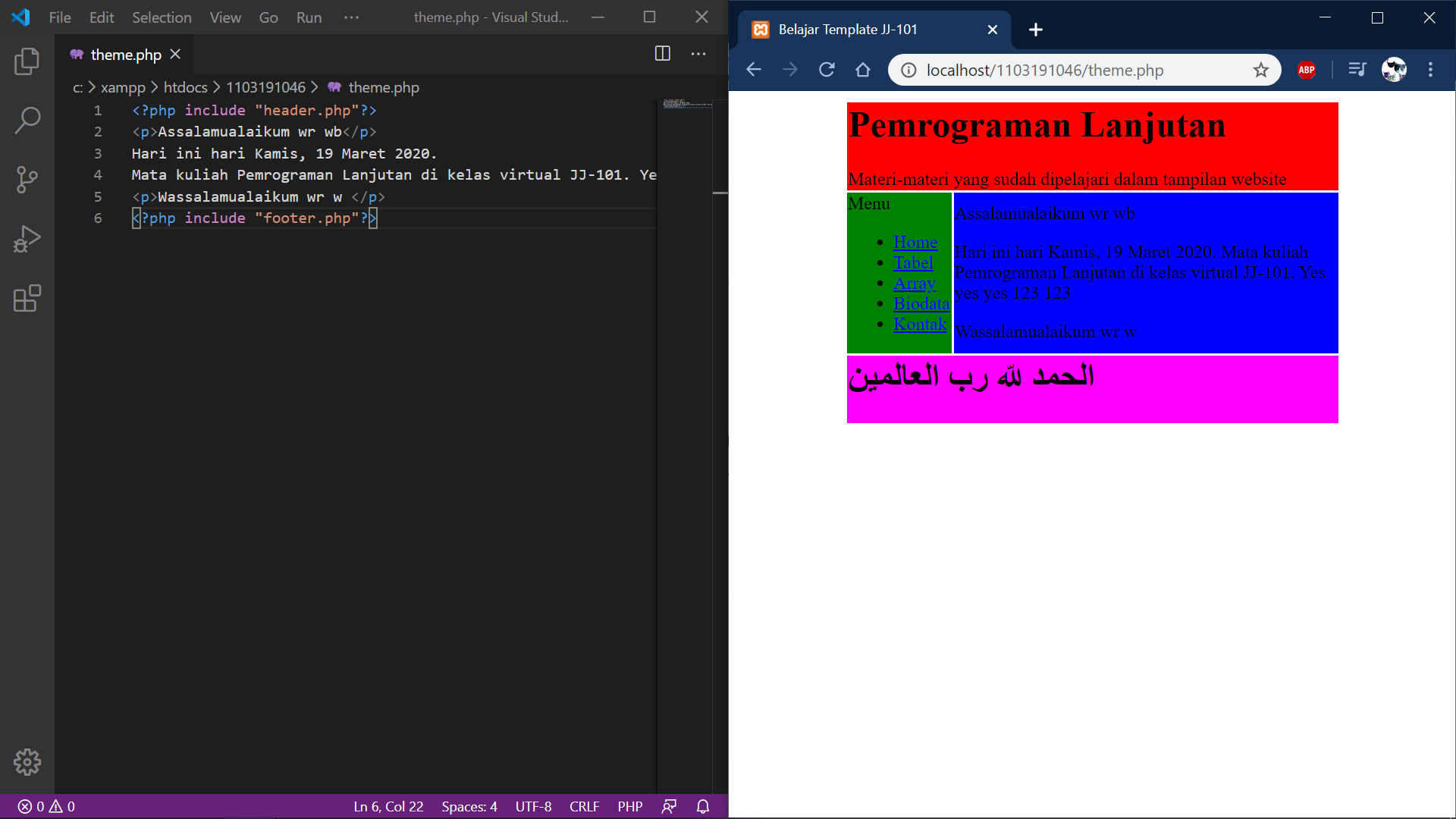Close the Belajar Template JJ-101 tab
This screenshot has height=819, width=1456.
(x=993, y=30)
